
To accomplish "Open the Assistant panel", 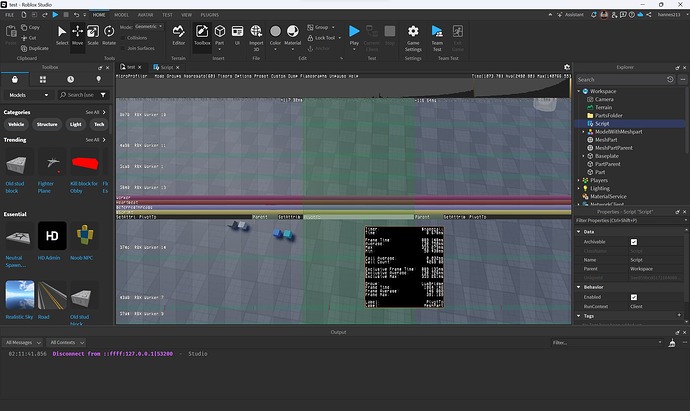I will pos(570,15).
